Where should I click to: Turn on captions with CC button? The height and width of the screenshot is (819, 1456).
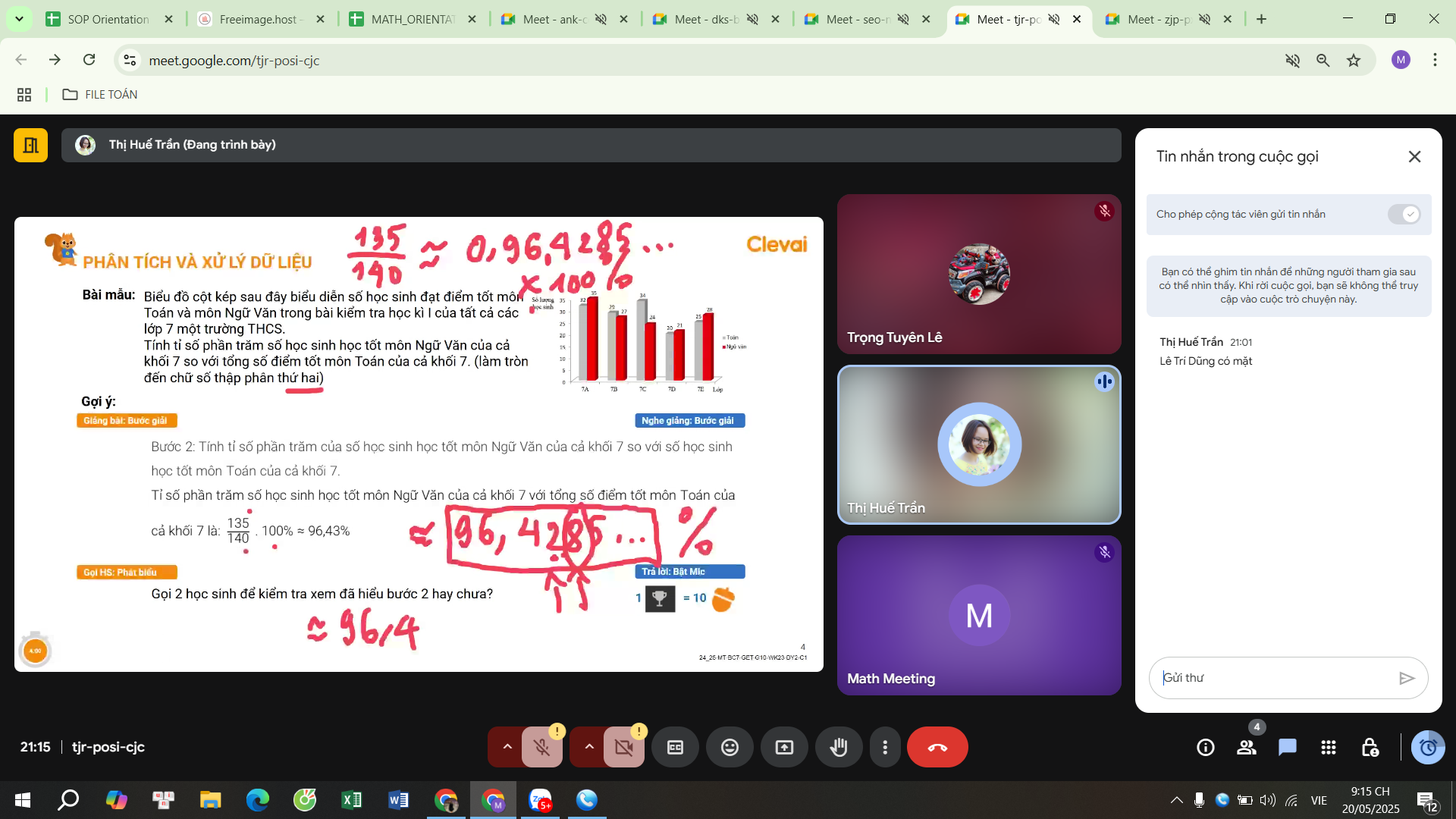pyautogui.click(x=675, y=748)
